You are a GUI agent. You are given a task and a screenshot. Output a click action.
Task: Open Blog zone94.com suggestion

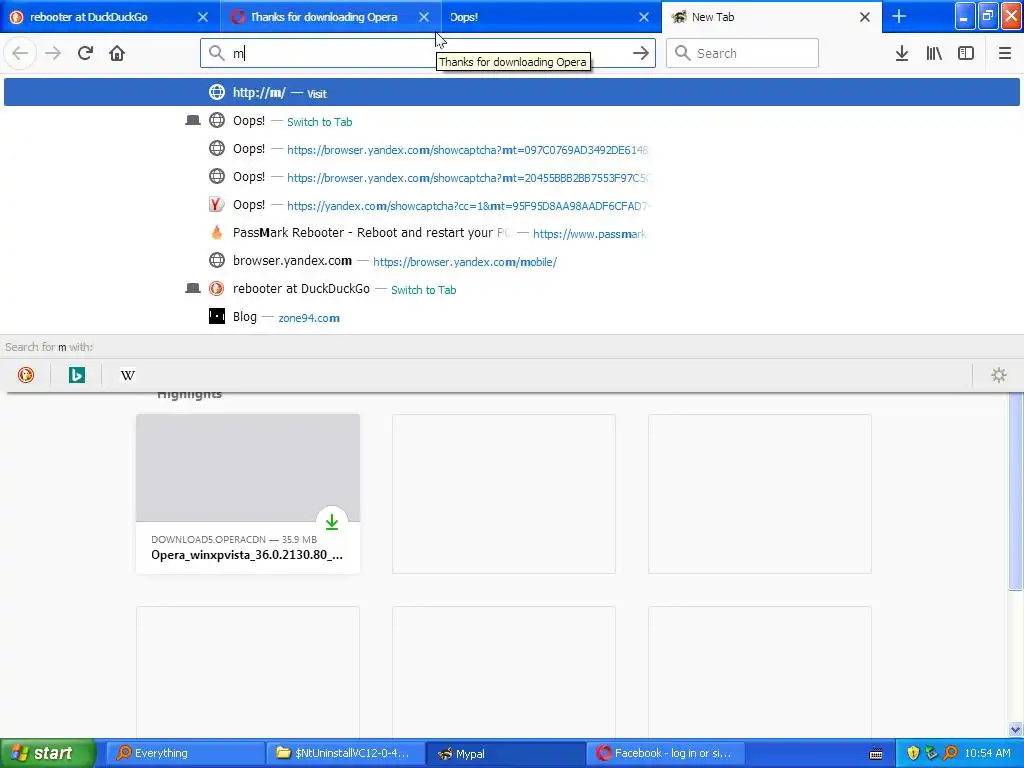[x=511, y=317]
